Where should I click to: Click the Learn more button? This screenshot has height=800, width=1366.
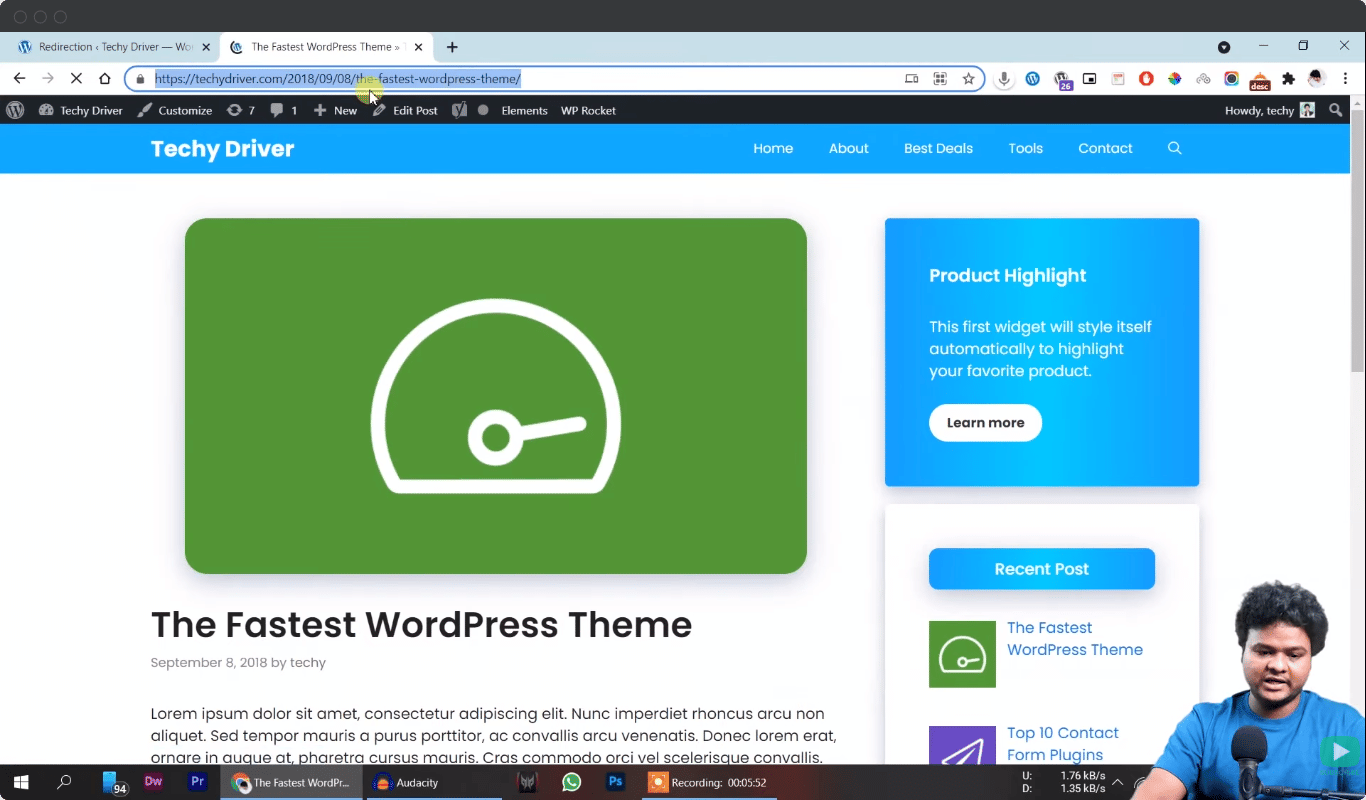[x=985, y=423]
